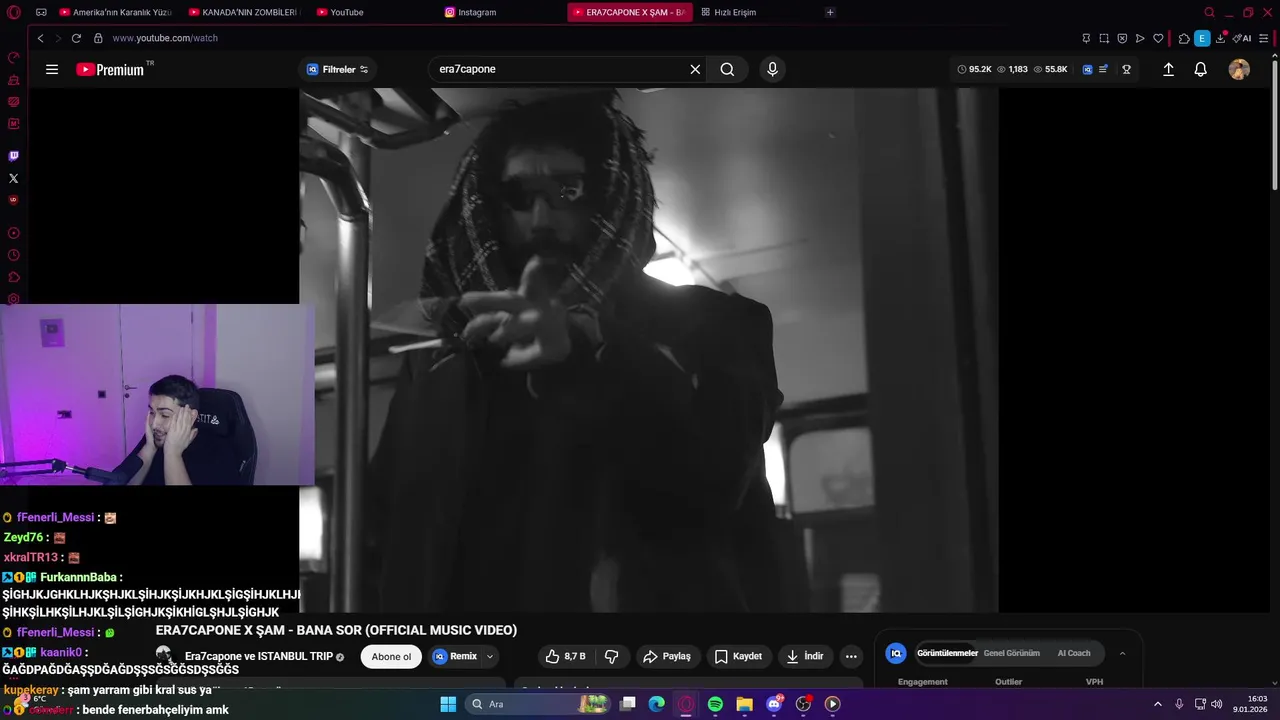Open taskbar volume speaker icon
This screenshot has width=1280, height=720.
tap(1217, 704)
